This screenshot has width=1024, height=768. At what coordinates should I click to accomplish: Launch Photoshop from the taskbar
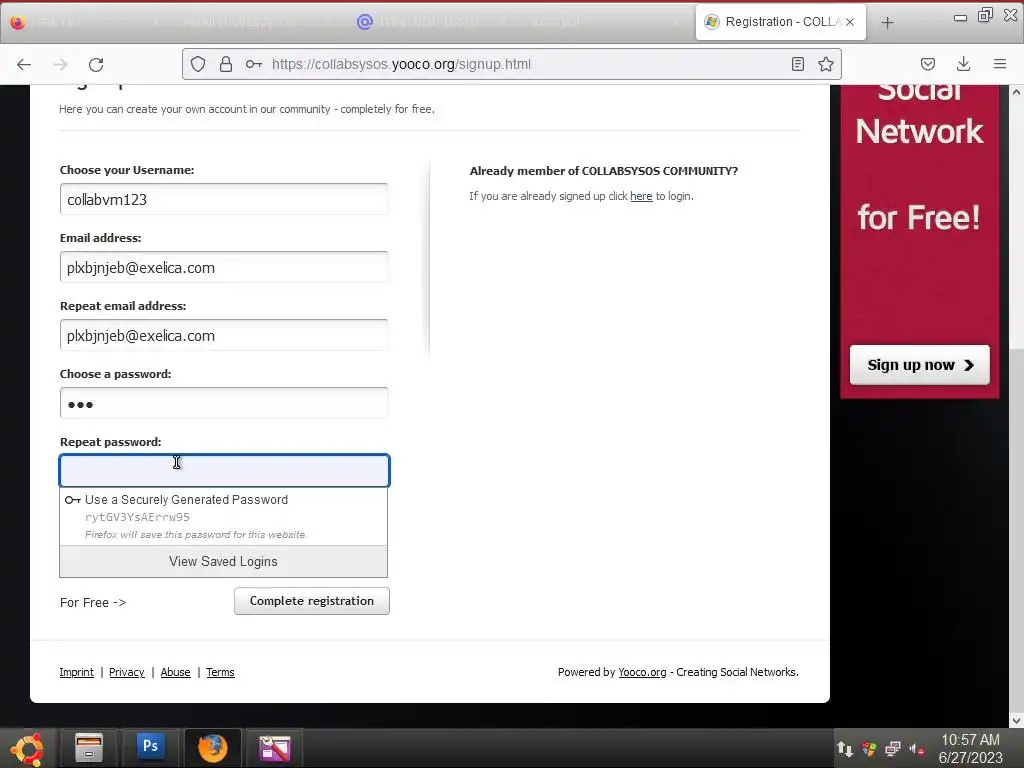(x=150, y=746)
